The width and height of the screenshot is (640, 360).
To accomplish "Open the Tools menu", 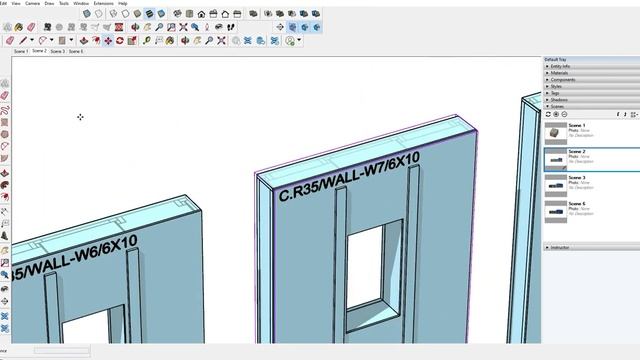I will pyautogui.click(x=64, y=3).
